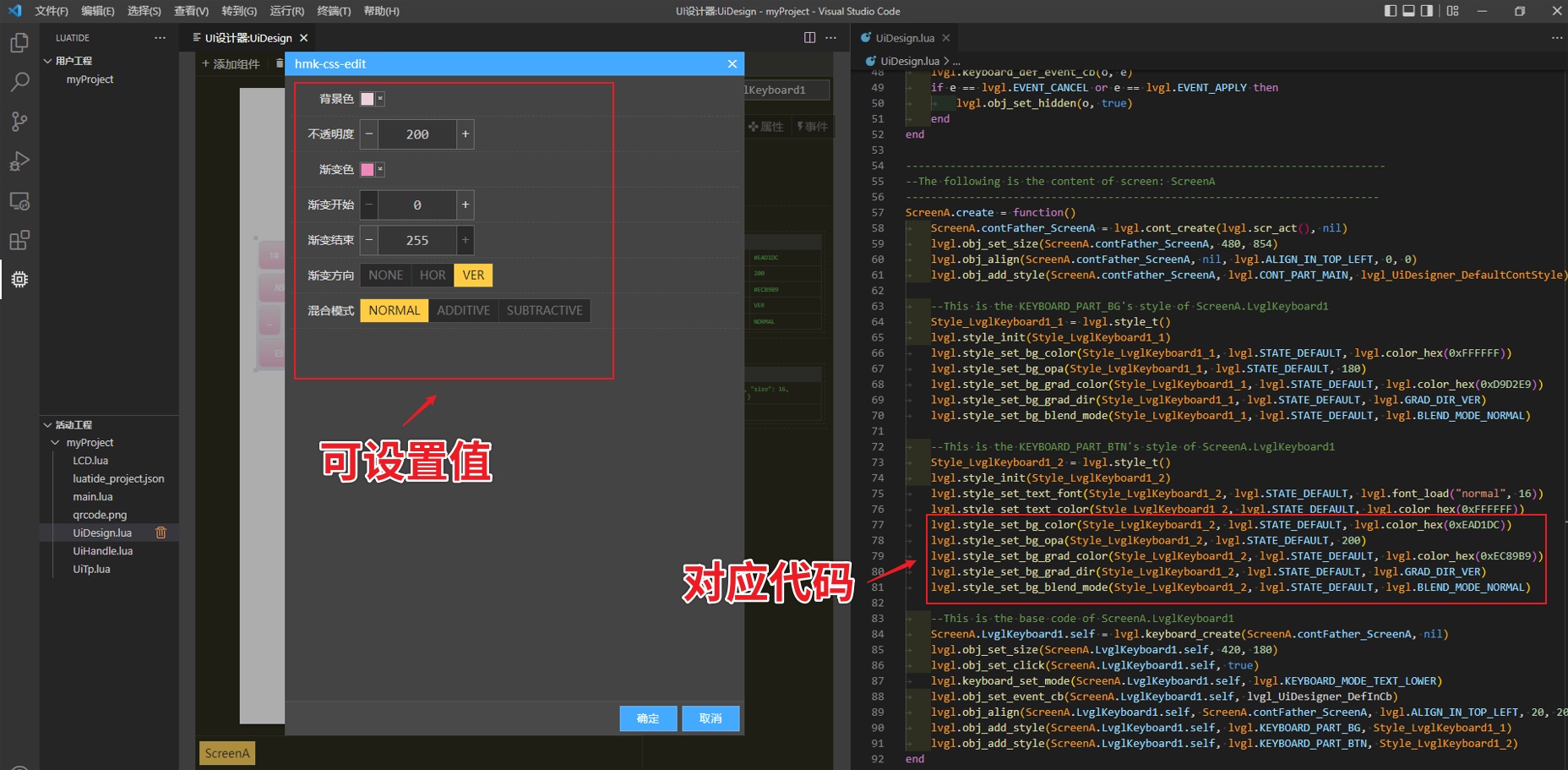Select NONE gradient direction
The width and height of the screenshot is (1568, 770).
(385, 276)
